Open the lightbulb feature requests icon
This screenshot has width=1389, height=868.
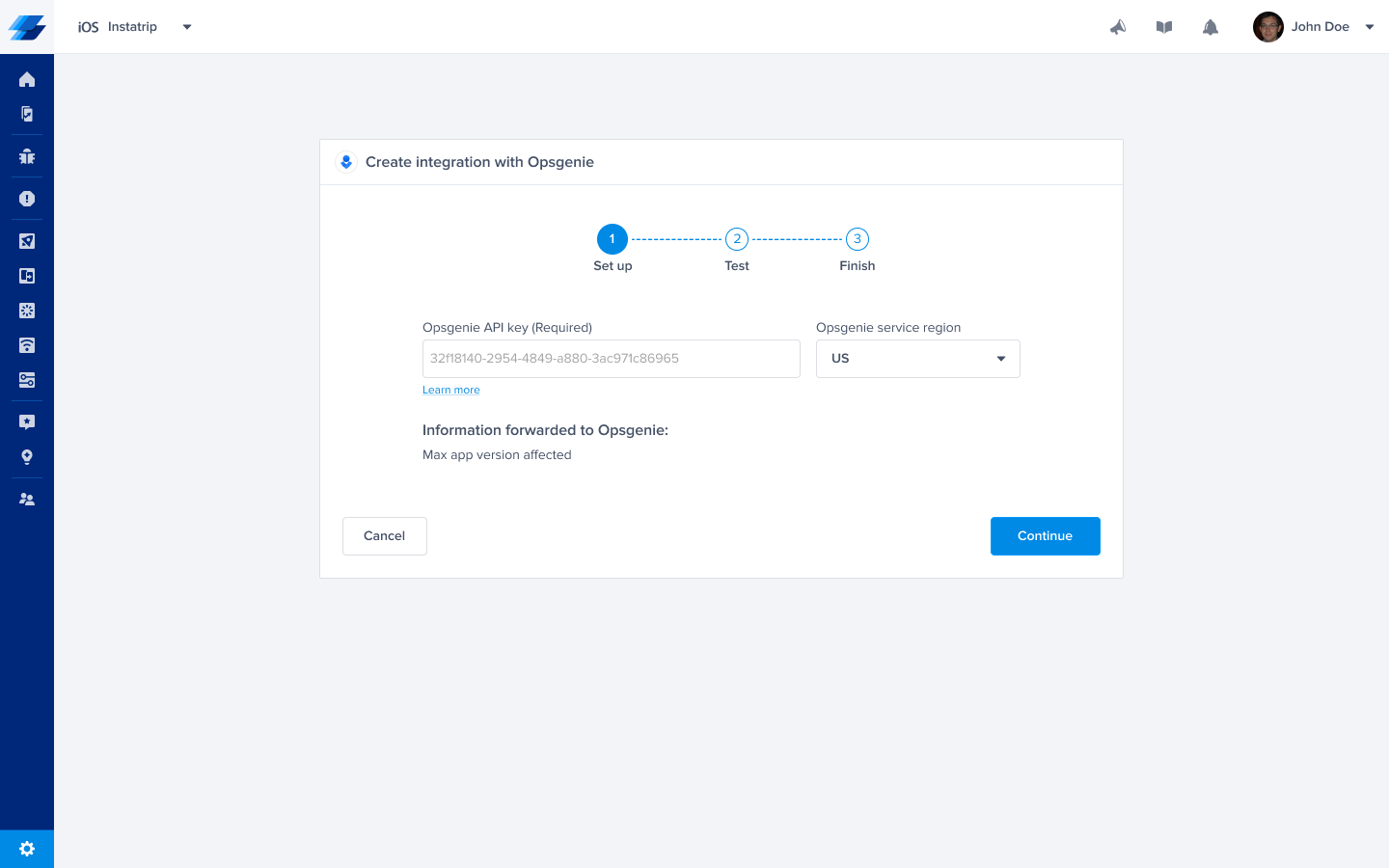coord(27,457)
